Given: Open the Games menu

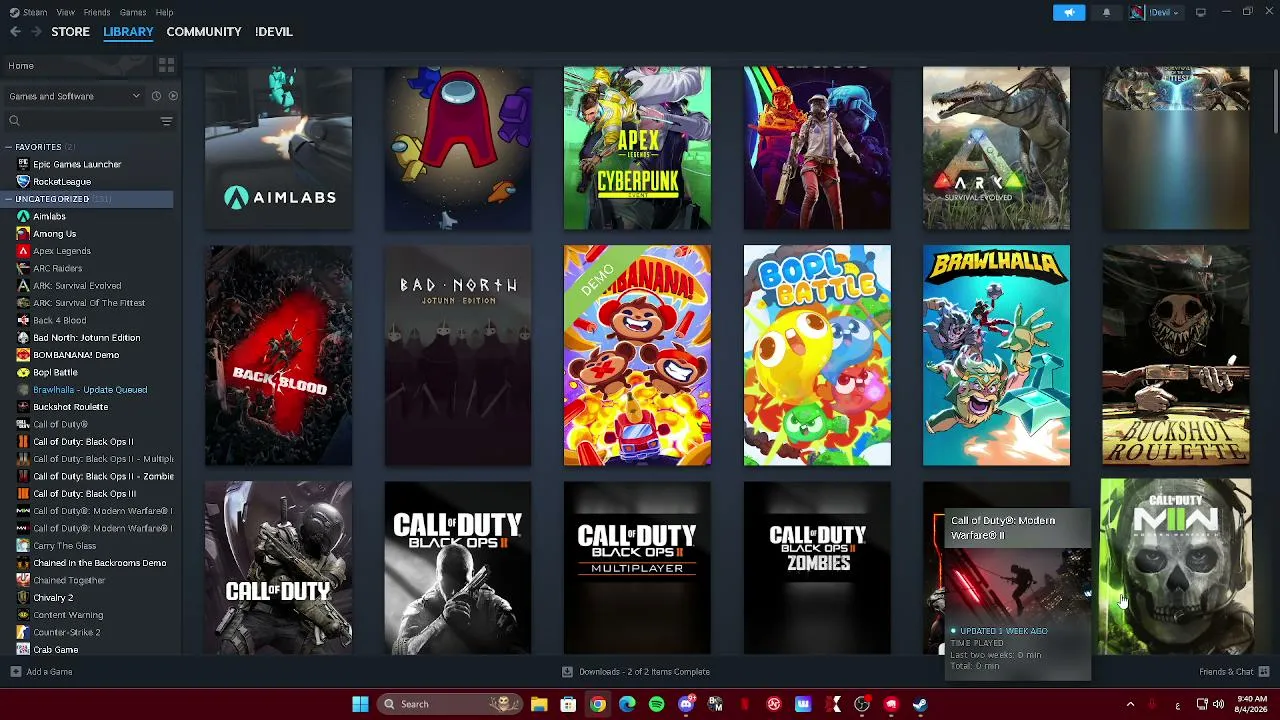Looking at the screenshot, I should click(x=133, y=12).
